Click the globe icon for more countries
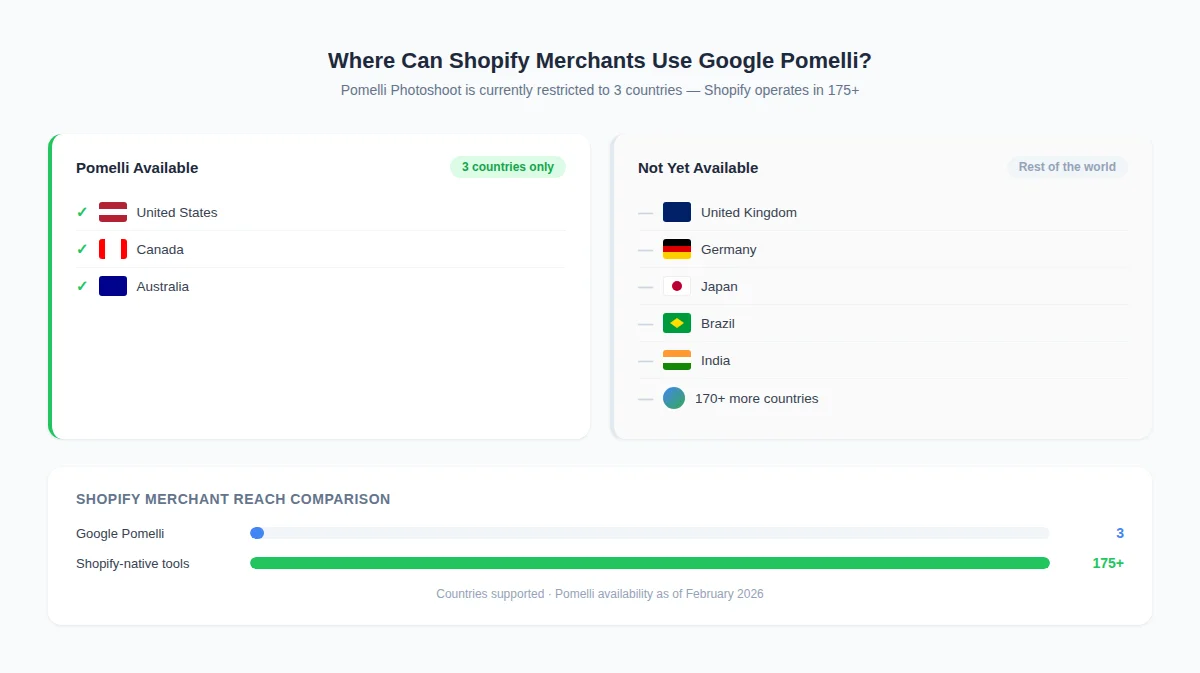 pos(674,398)
